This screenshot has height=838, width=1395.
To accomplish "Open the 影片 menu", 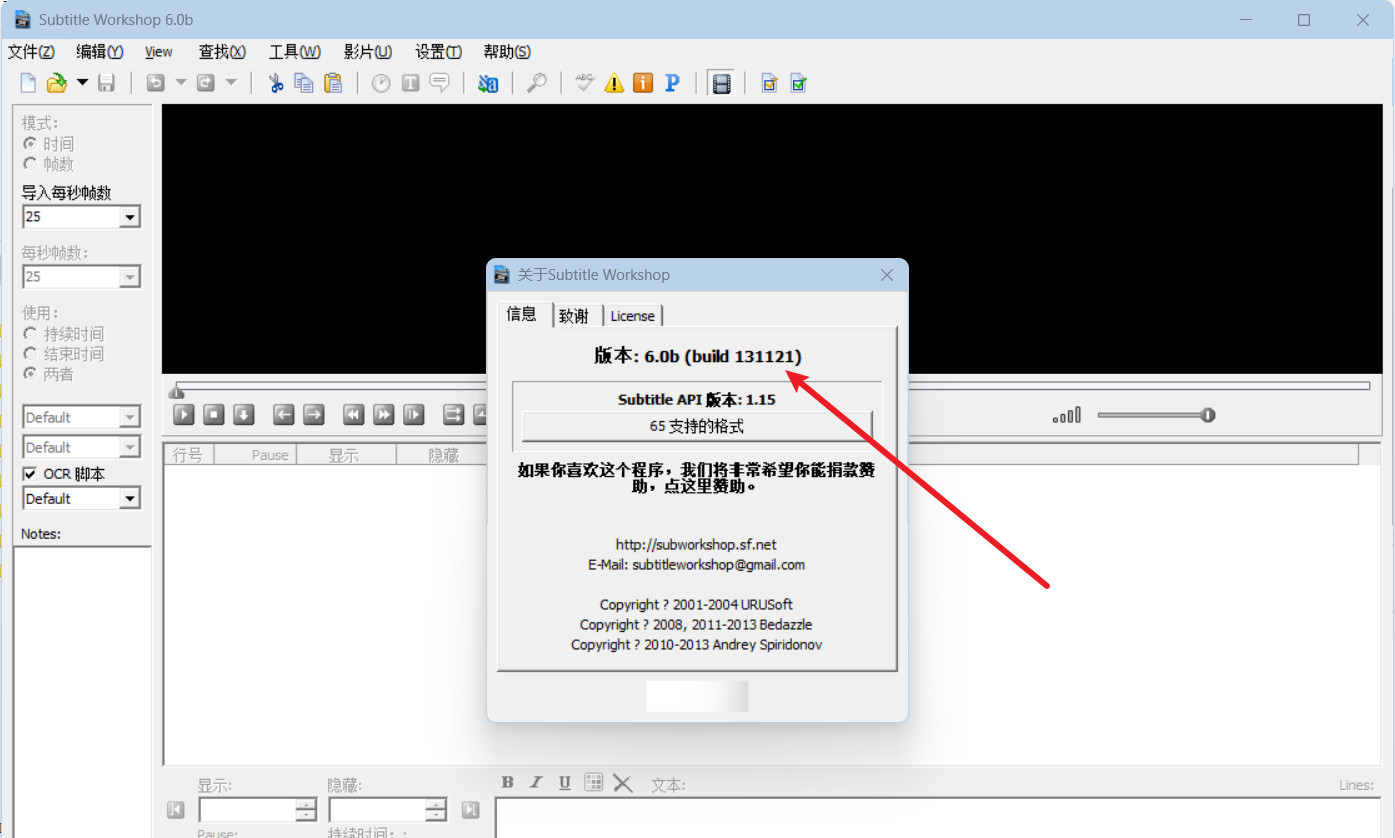I will tap(368, 52).
